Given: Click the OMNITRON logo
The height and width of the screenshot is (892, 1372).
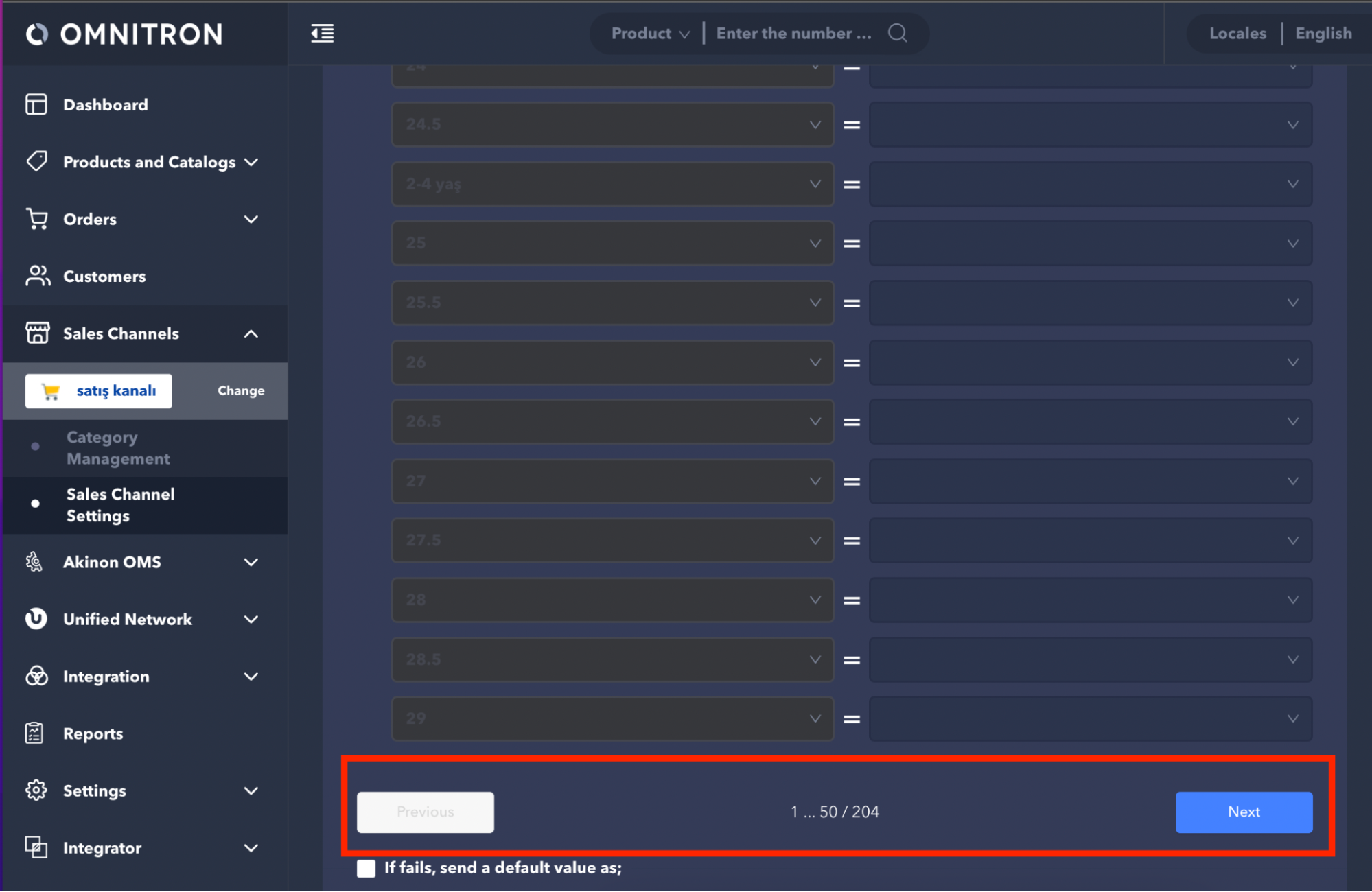Looking at the screenshot, I should 125,34.
